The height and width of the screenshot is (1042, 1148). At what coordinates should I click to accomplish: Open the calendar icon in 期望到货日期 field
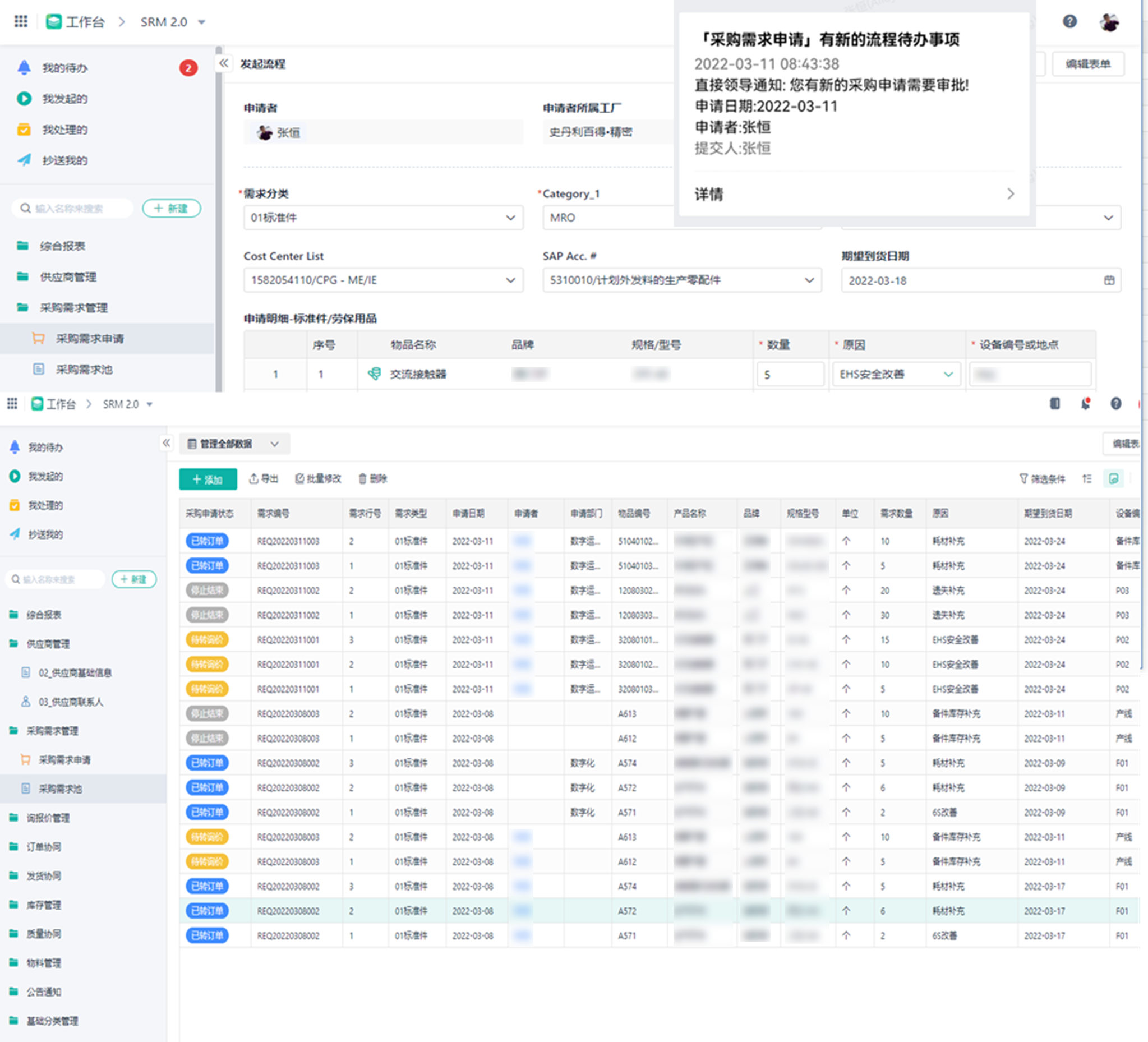pos(1109,280)
